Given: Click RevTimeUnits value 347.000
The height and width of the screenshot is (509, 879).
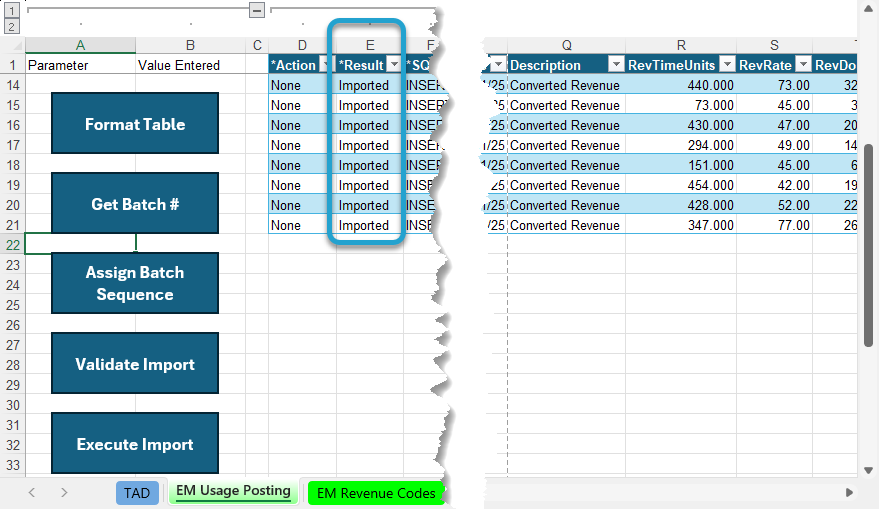Looking at the screenshot, I should [681, 225].
